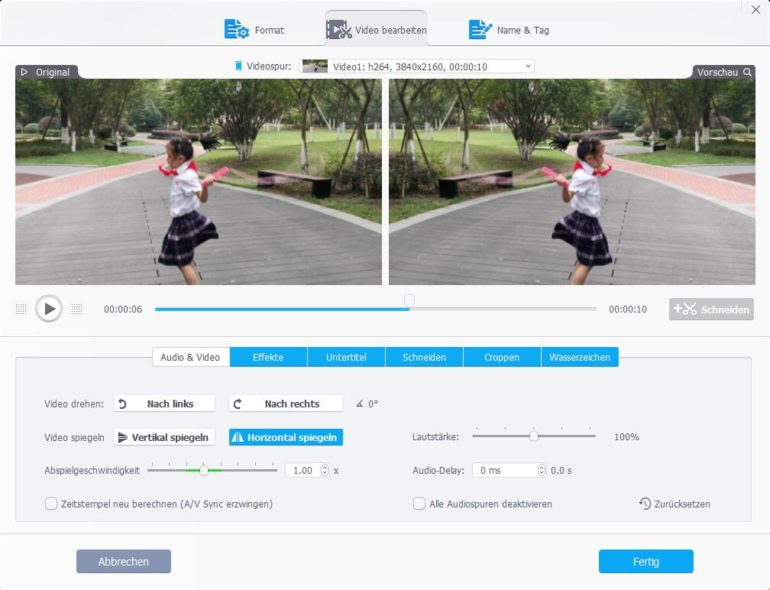Click the Format gear document icon

pyautogui.click(x=236, y=29)
